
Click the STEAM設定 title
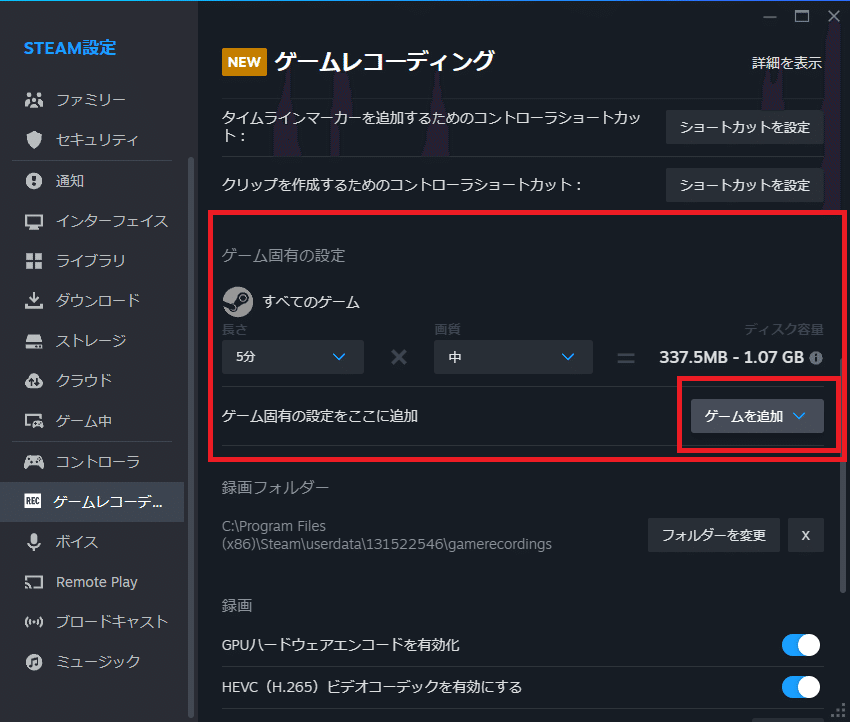coord(70,48)
